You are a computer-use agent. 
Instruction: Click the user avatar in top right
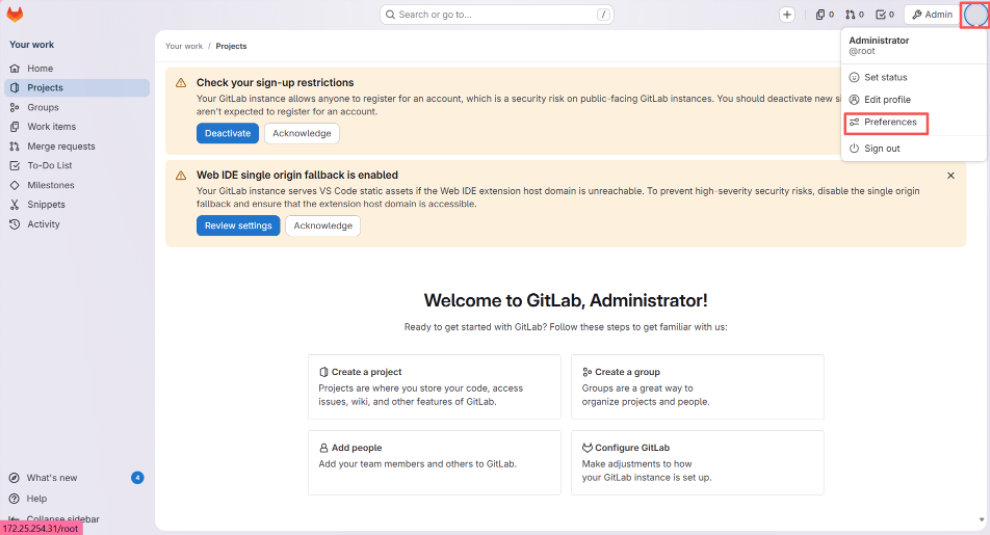click(975, 15)
